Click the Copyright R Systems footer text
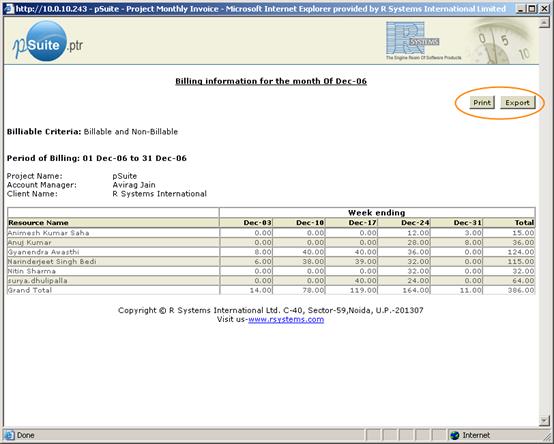Screen dimensions: 554x444 tap(271, 310)
